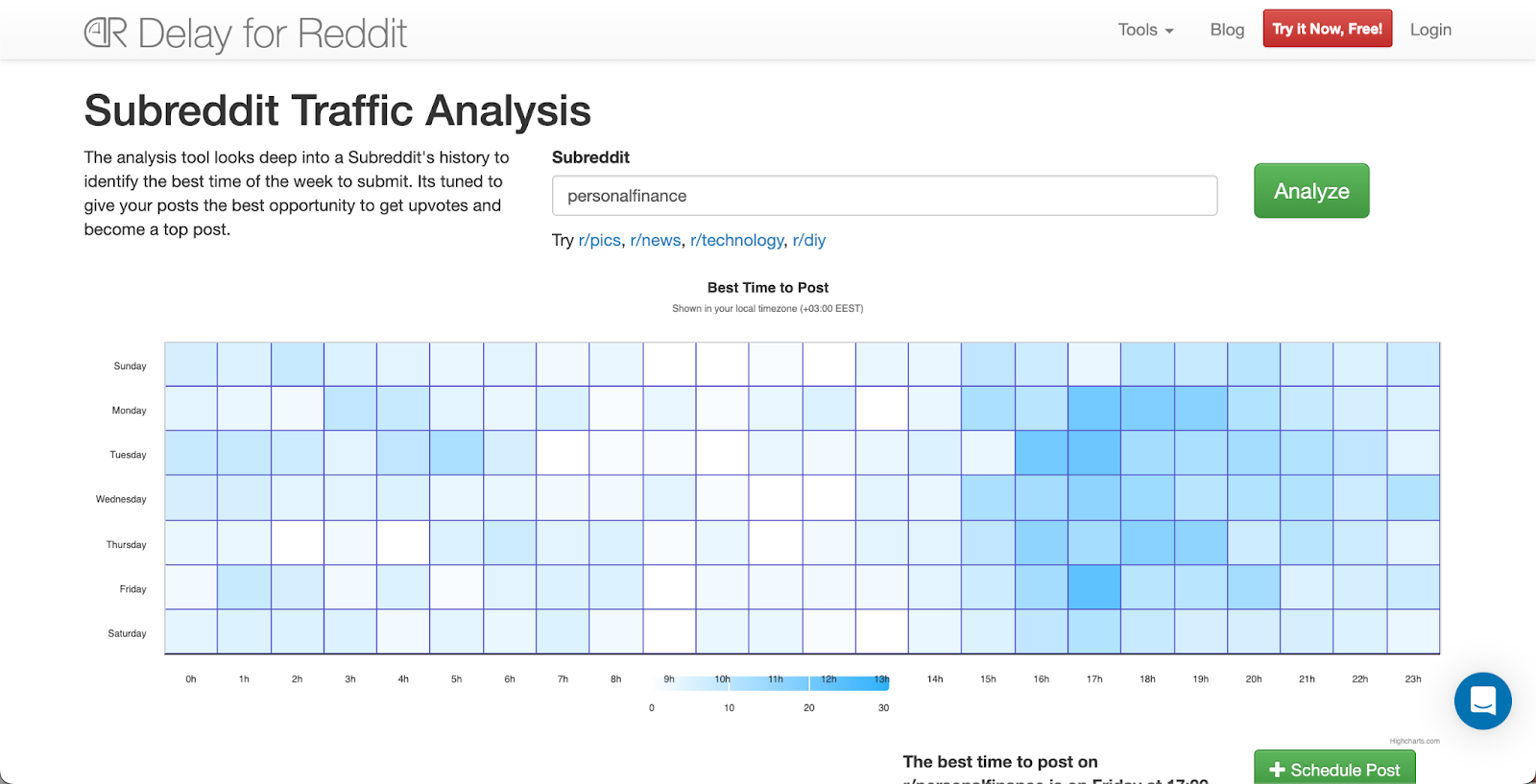Screen dimensions: 1536x784
Task: Open the Intercom chat bubble
Action: coord(1482,701)
